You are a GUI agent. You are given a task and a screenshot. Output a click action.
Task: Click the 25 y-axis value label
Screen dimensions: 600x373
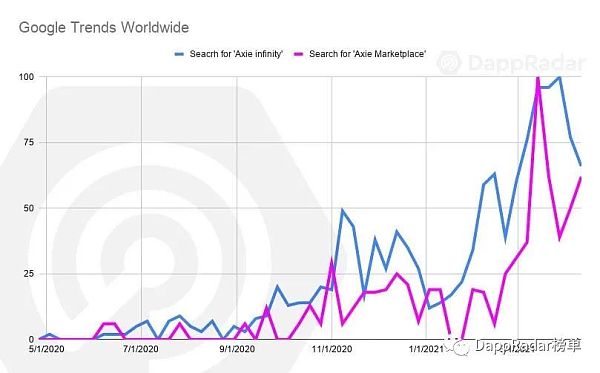click(x=29, y=274)
